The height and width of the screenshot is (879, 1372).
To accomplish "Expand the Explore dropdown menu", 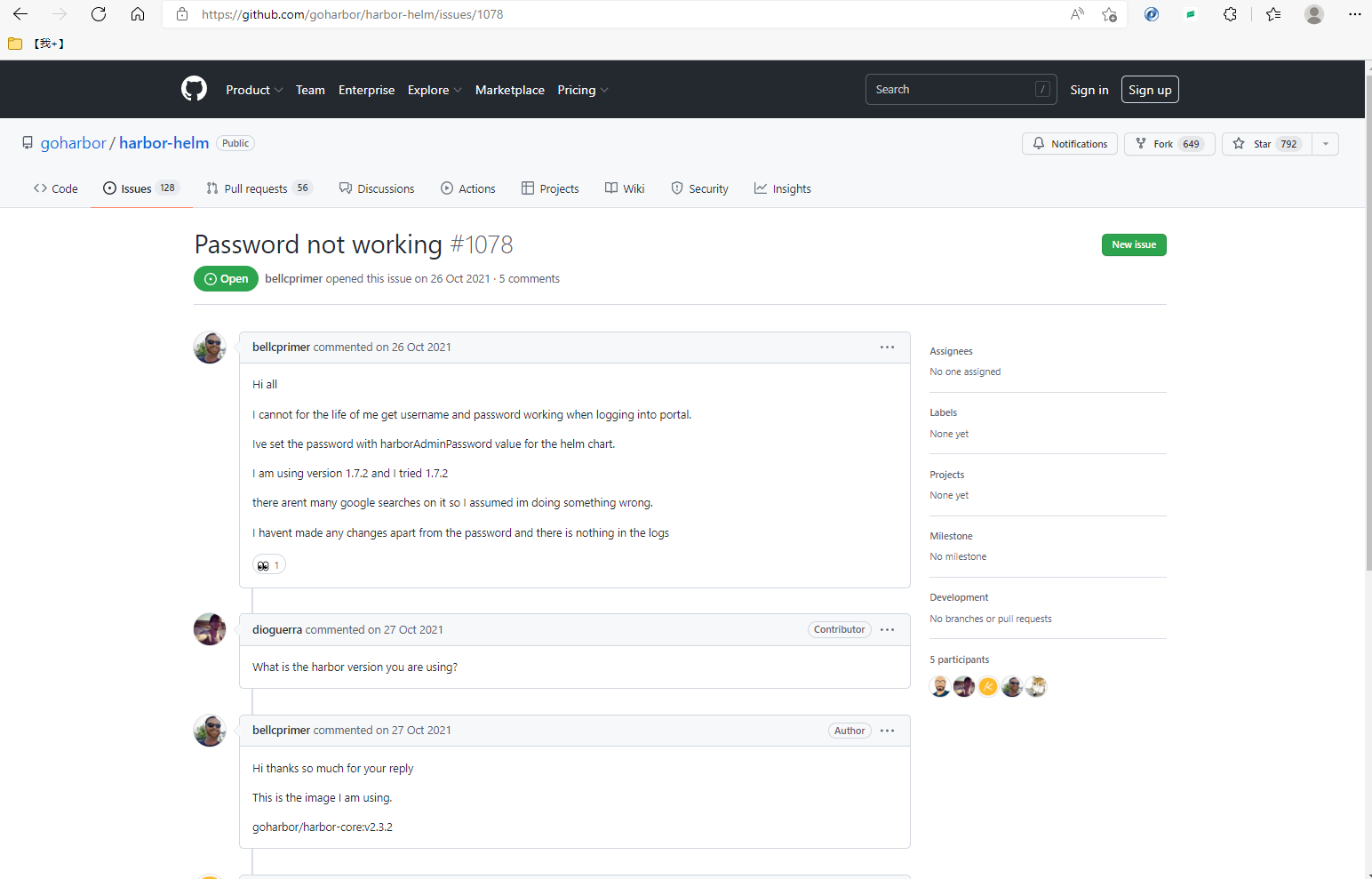I will (x=435, y=90).
